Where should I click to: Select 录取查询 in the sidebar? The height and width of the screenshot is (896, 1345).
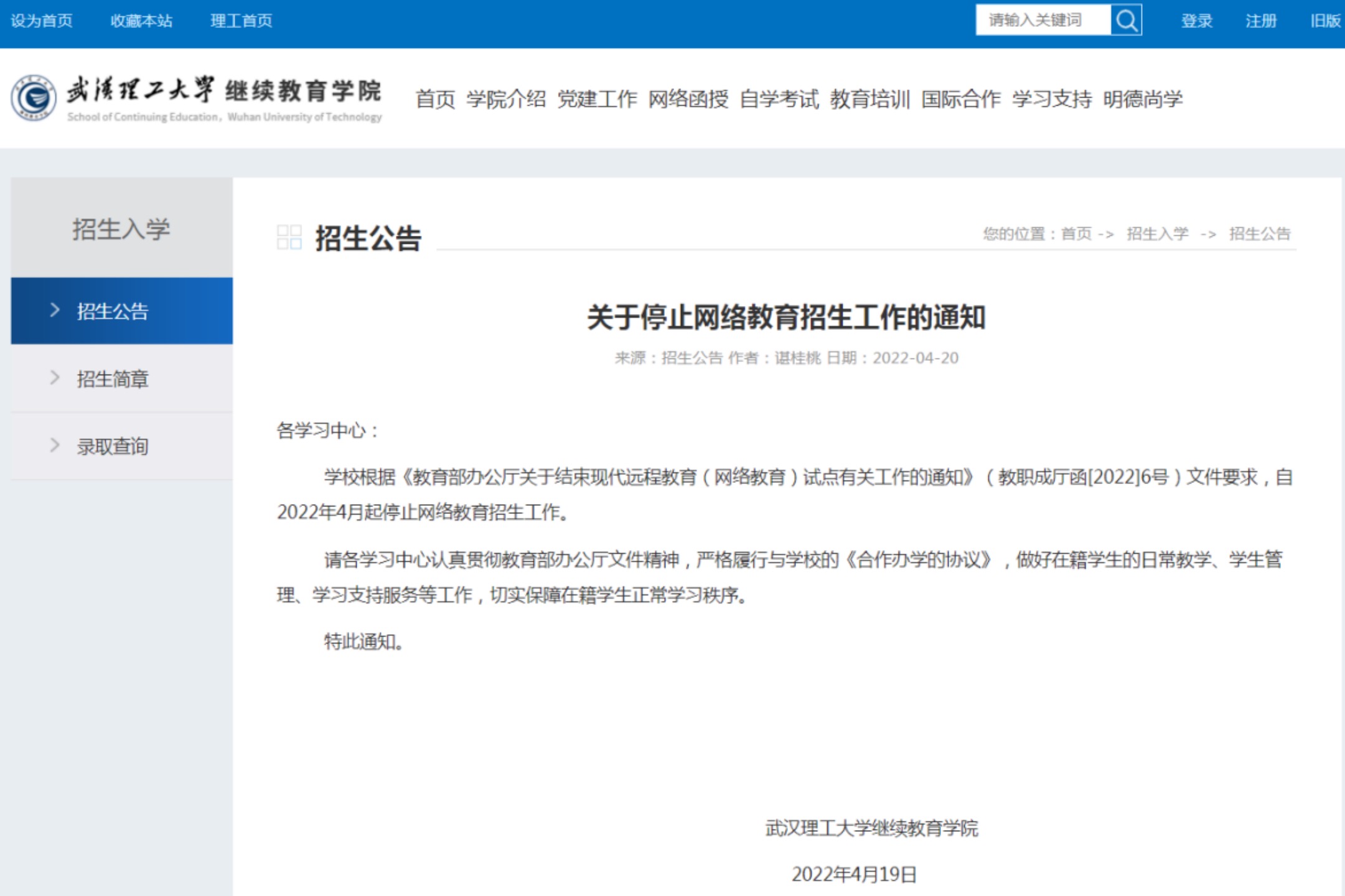pos(122,446)
